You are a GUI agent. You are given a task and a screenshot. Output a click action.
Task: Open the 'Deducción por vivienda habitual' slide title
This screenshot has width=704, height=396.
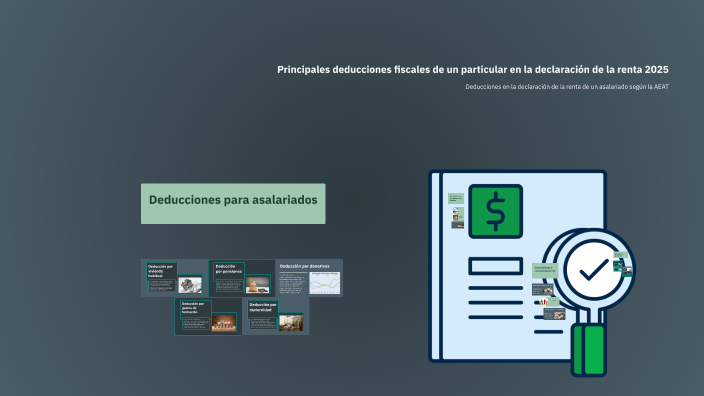click(161, 271)
